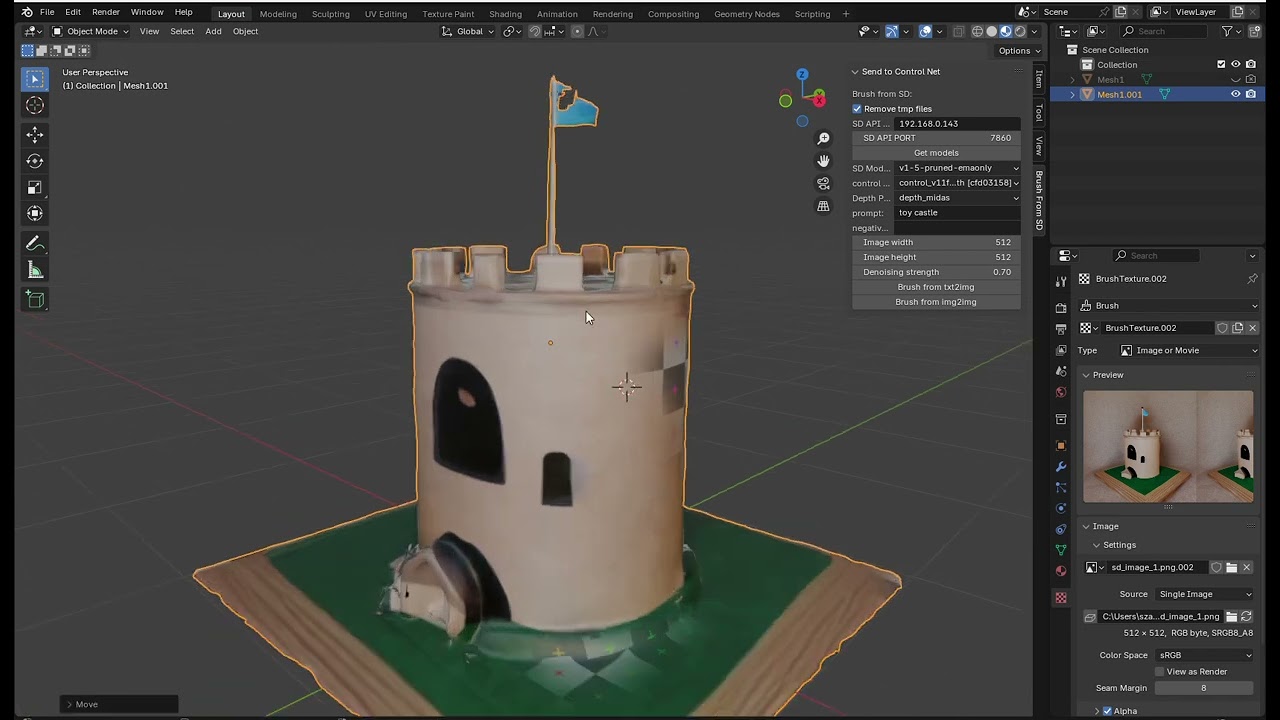This screenshot has height=720, width=1280.
Task: Choose the Rotate tool
Action: coord(35,161)
